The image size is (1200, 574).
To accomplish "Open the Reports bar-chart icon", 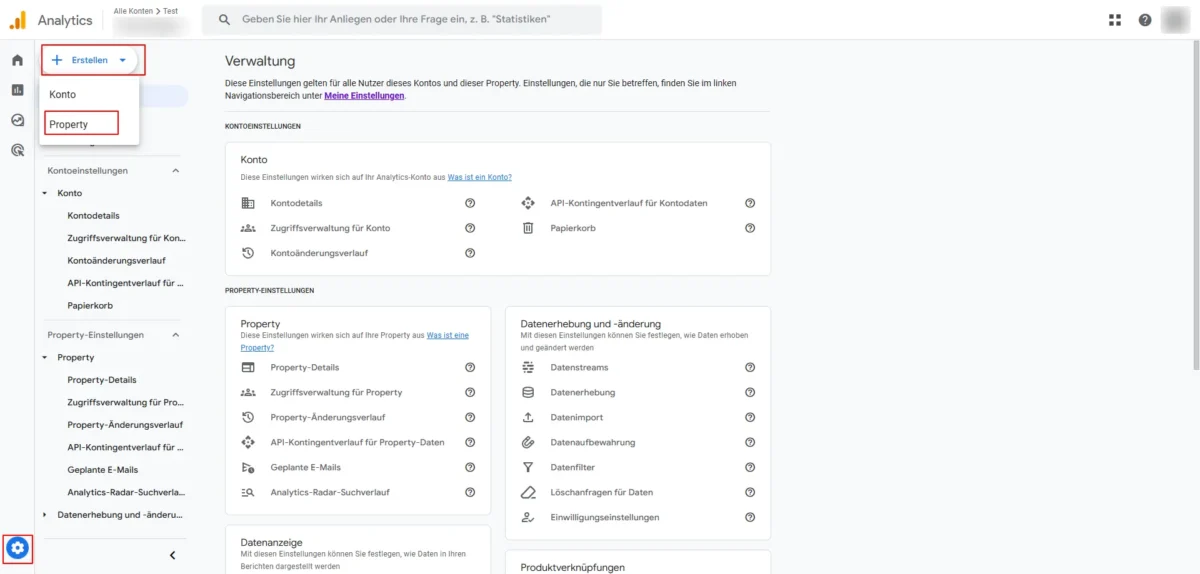I will click(x=17, y=90).
